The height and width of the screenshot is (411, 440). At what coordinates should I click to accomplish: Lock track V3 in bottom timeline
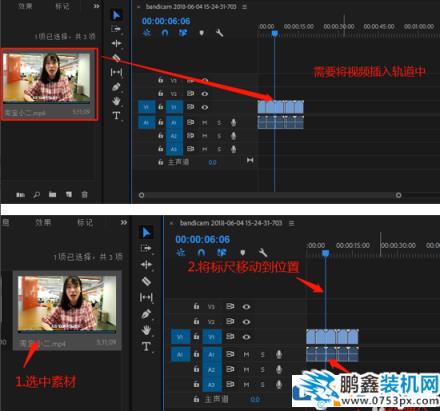pos(196,306)
